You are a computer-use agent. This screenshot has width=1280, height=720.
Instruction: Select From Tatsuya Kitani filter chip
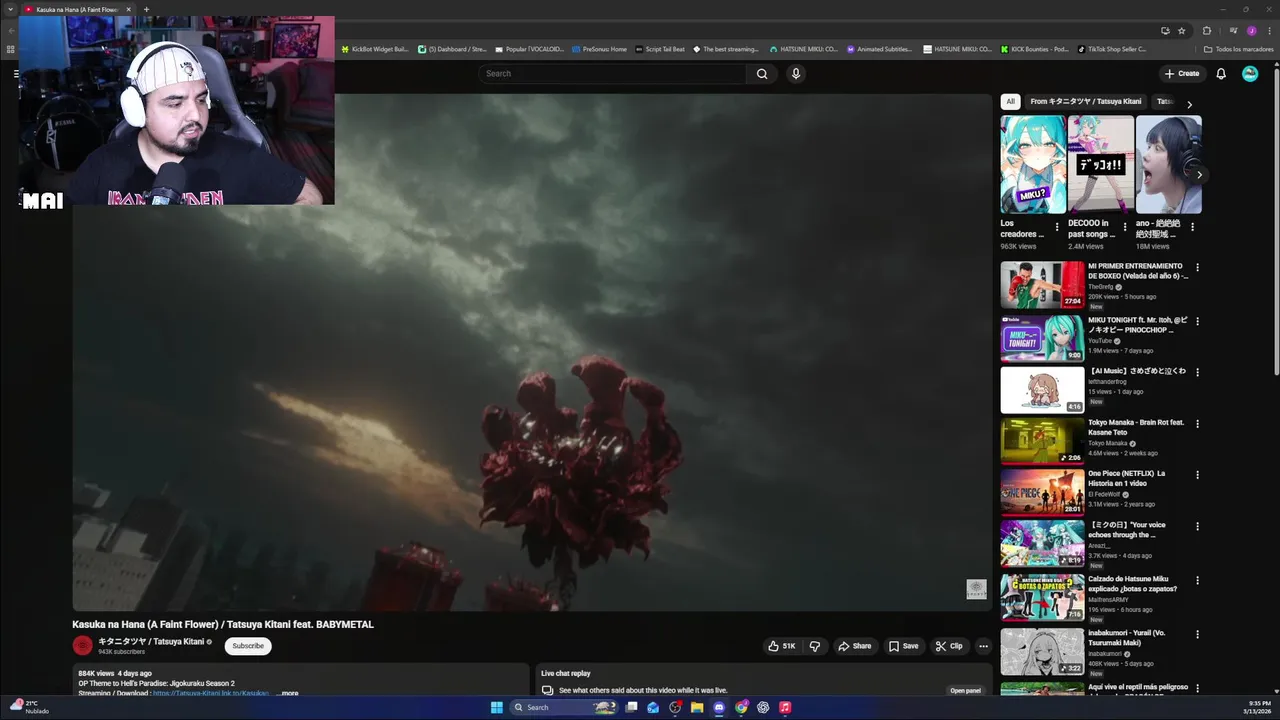[x=1085, y=101]
